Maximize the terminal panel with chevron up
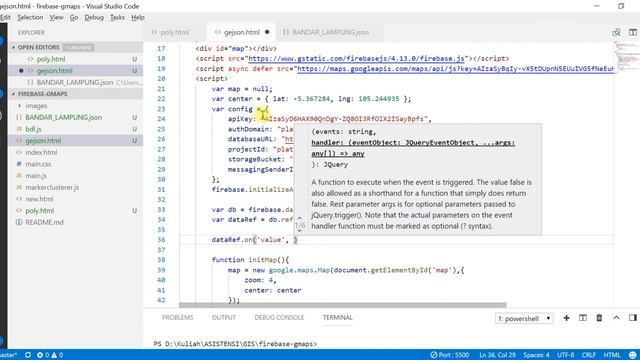 (x=616, y=318)
